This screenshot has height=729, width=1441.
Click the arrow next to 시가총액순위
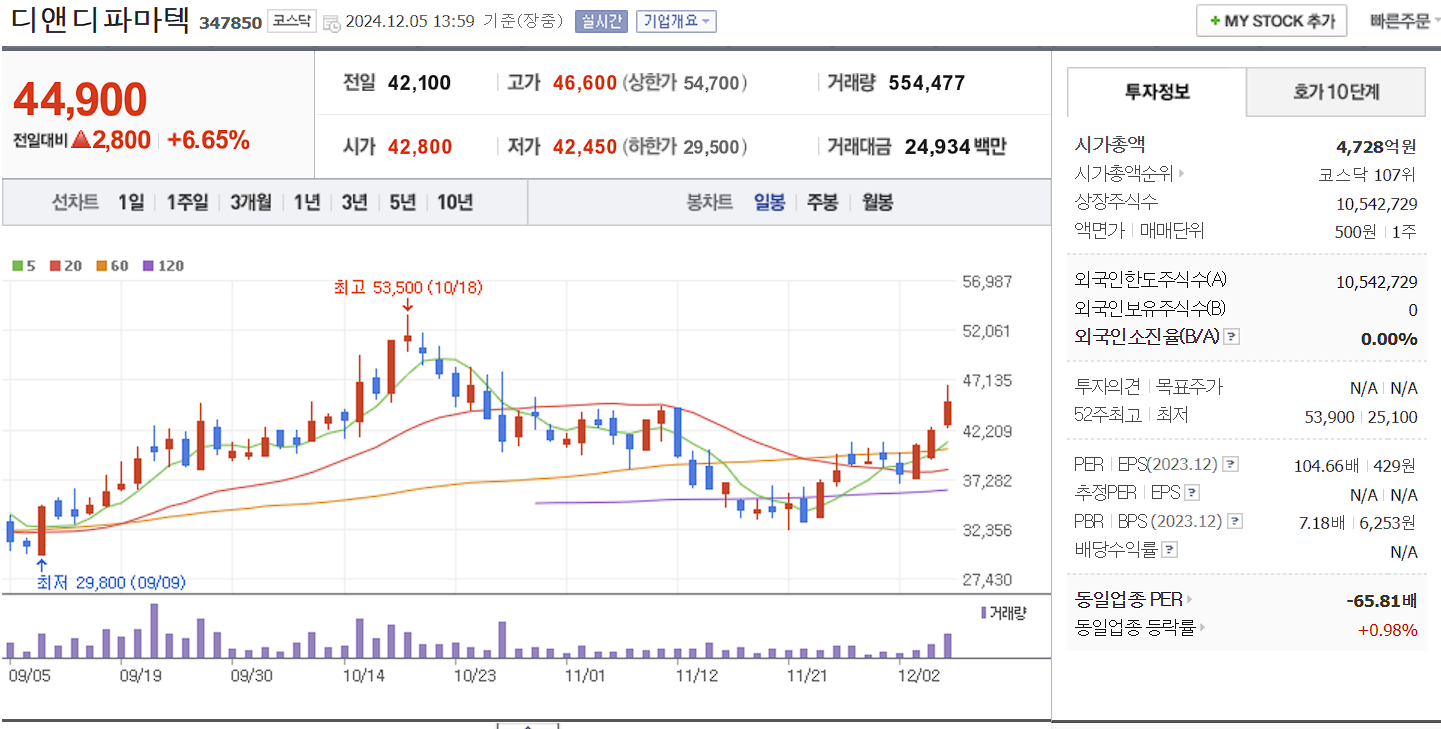(1181, 175)
